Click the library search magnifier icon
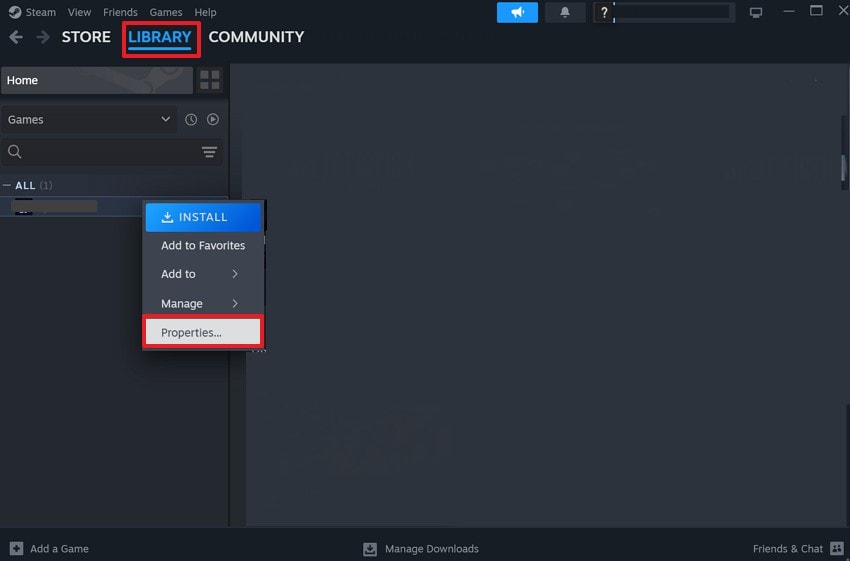Screen dimensions: 850x561 [15, 152]
